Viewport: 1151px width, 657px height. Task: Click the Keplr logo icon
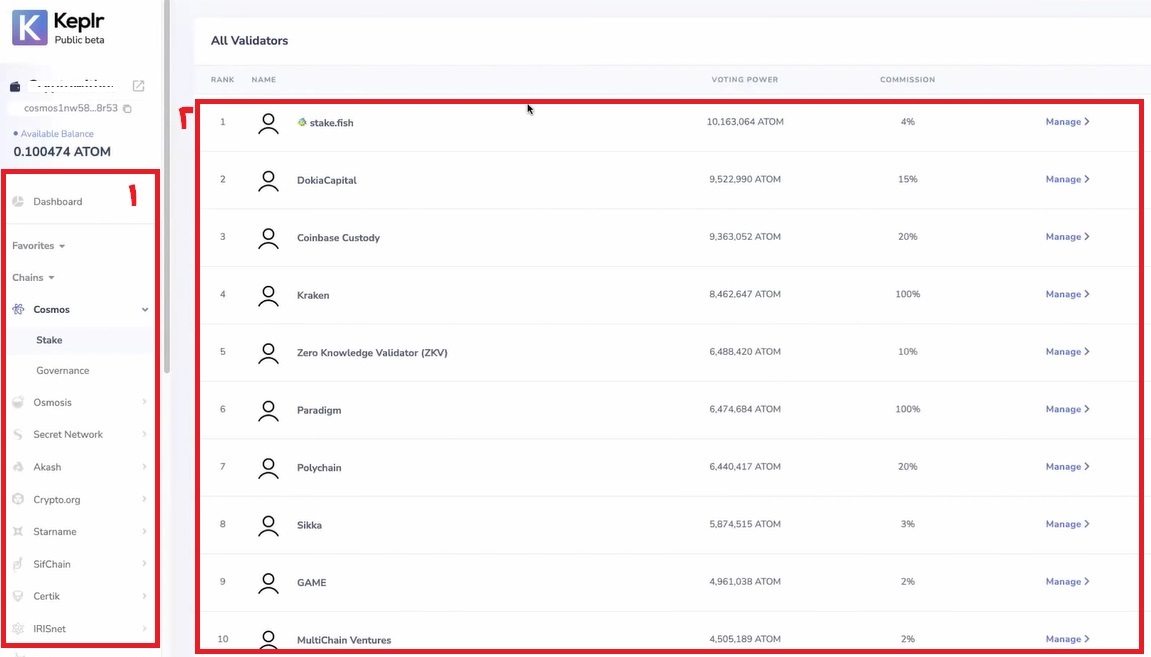[30, 28]
